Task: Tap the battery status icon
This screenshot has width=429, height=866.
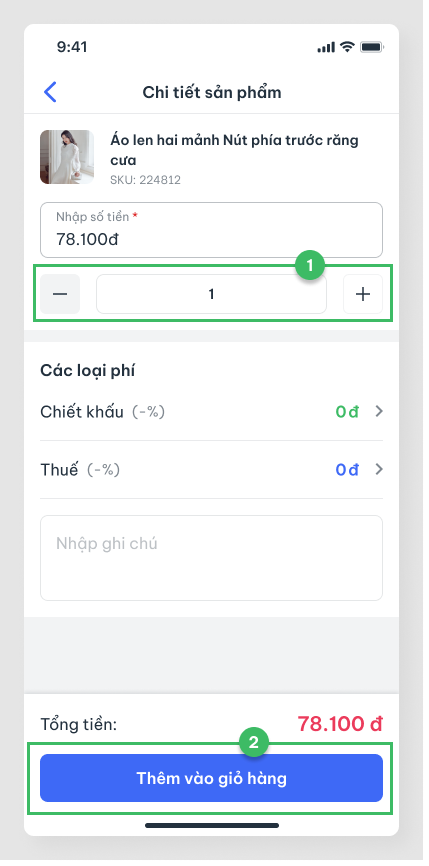Action: pos(372,47)
